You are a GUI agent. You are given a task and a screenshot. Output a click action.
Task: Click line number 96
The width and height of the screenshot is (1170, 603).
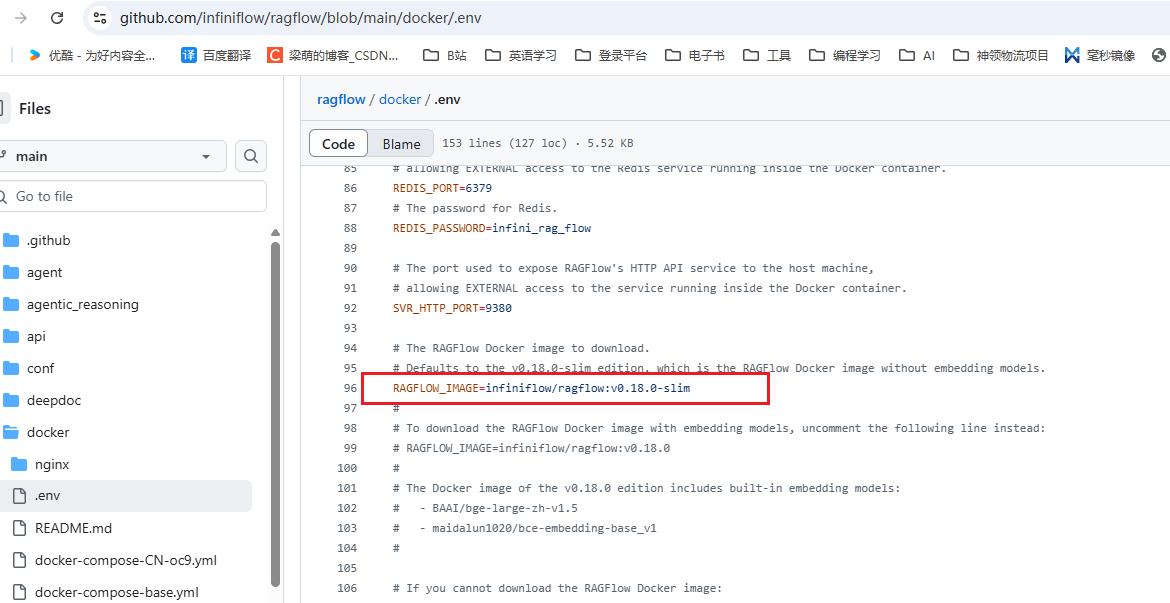click(x=350, y=388)
